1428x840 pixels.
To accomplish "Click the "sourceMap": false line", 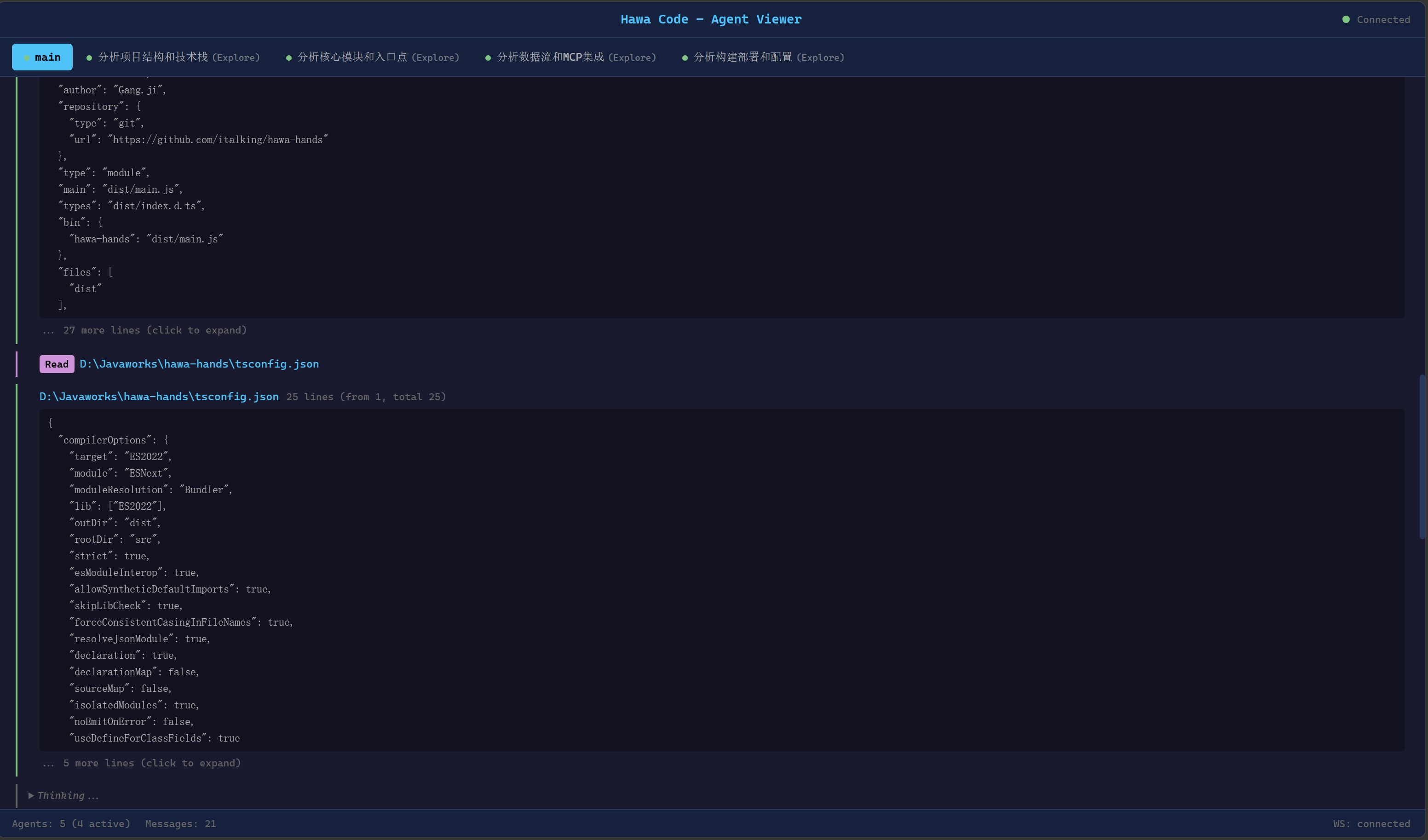I will [x=120, y=689].
